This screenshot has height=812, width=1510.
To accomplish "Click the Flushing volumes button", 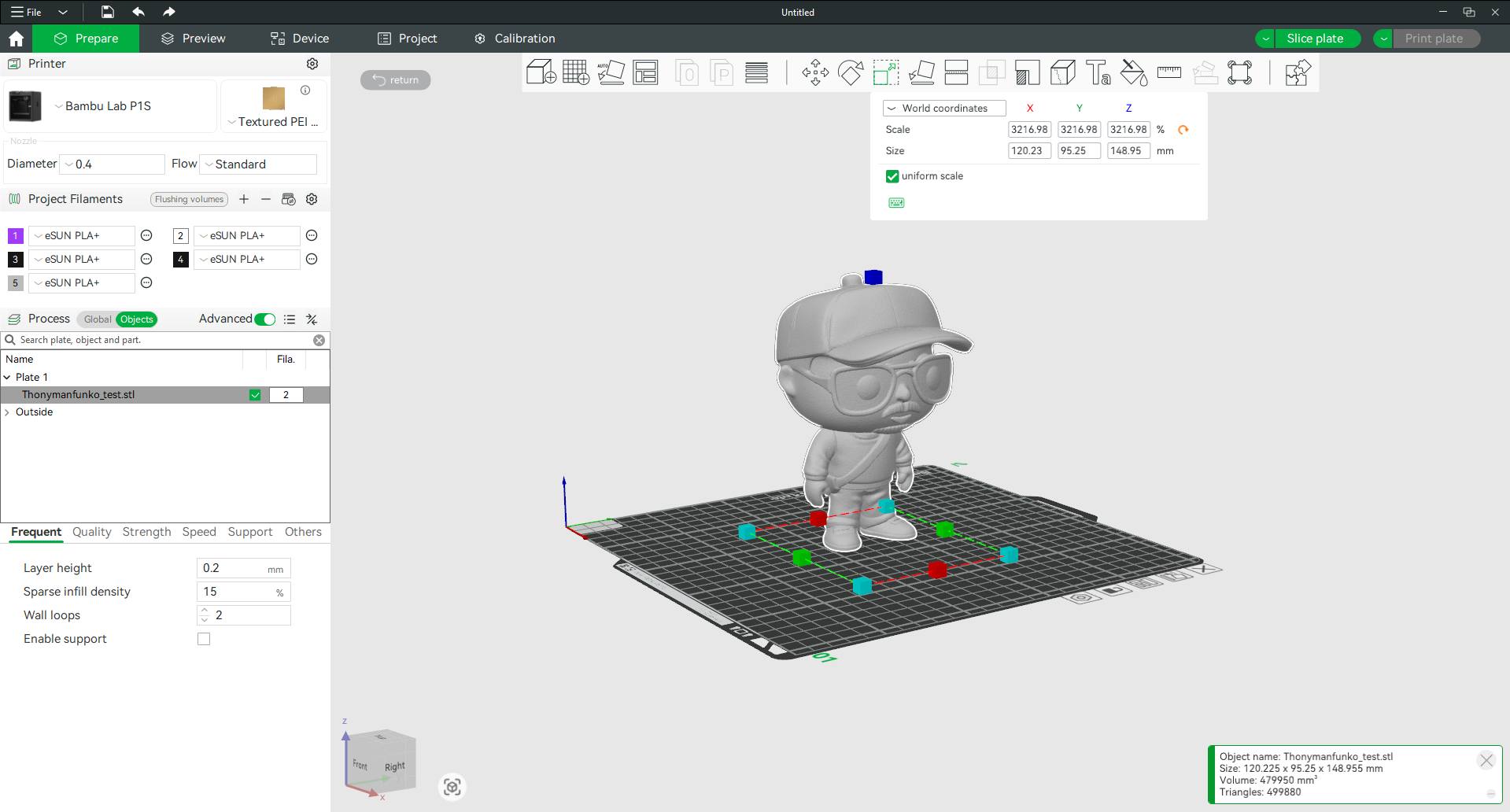I will coord(189,199).
